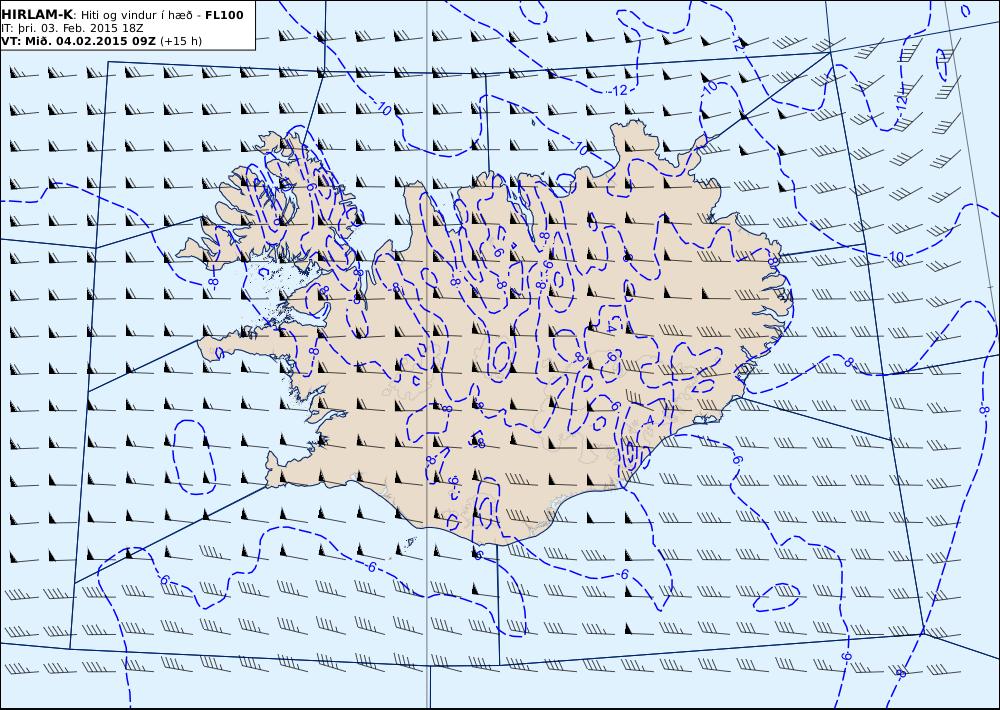
Task: Select the 'IT: þri. 03. Feb. 2015 18Z' line
Action: click(x=72, y=29)
